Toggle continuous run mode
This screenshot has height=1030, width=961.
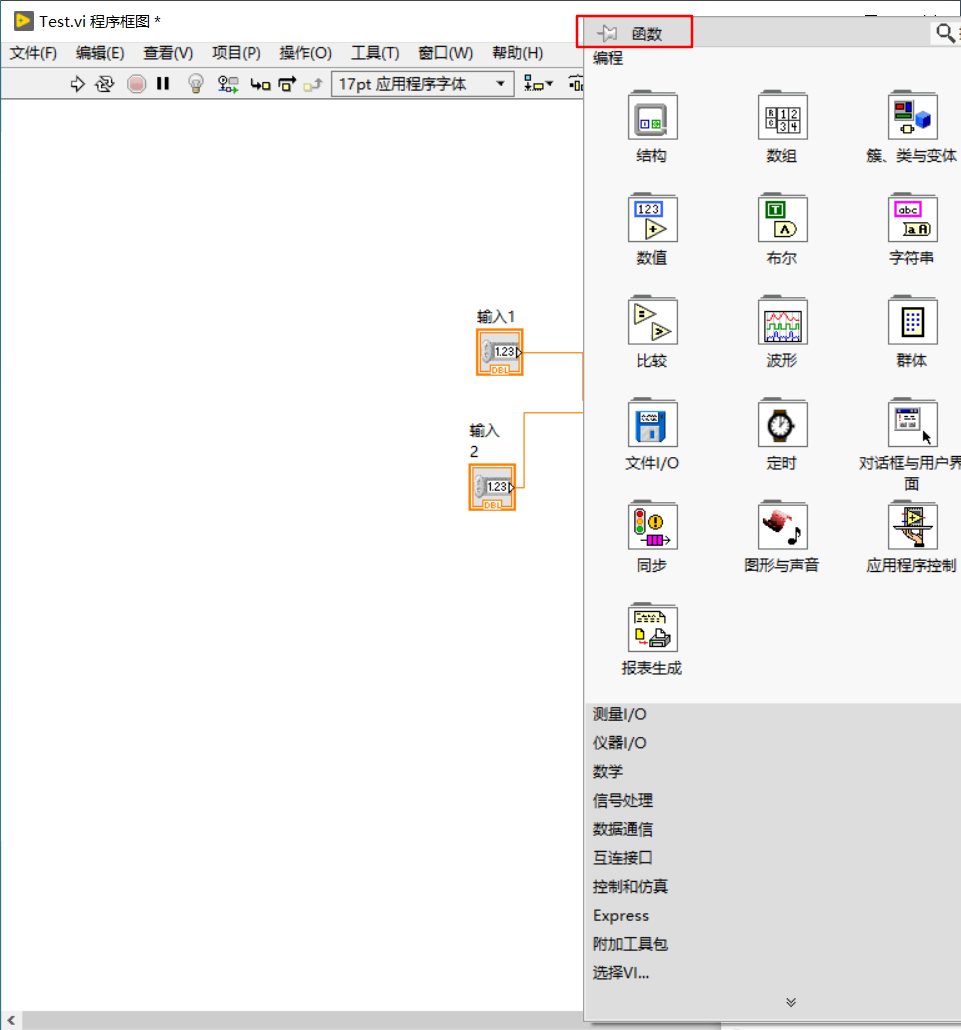point(105,84)
